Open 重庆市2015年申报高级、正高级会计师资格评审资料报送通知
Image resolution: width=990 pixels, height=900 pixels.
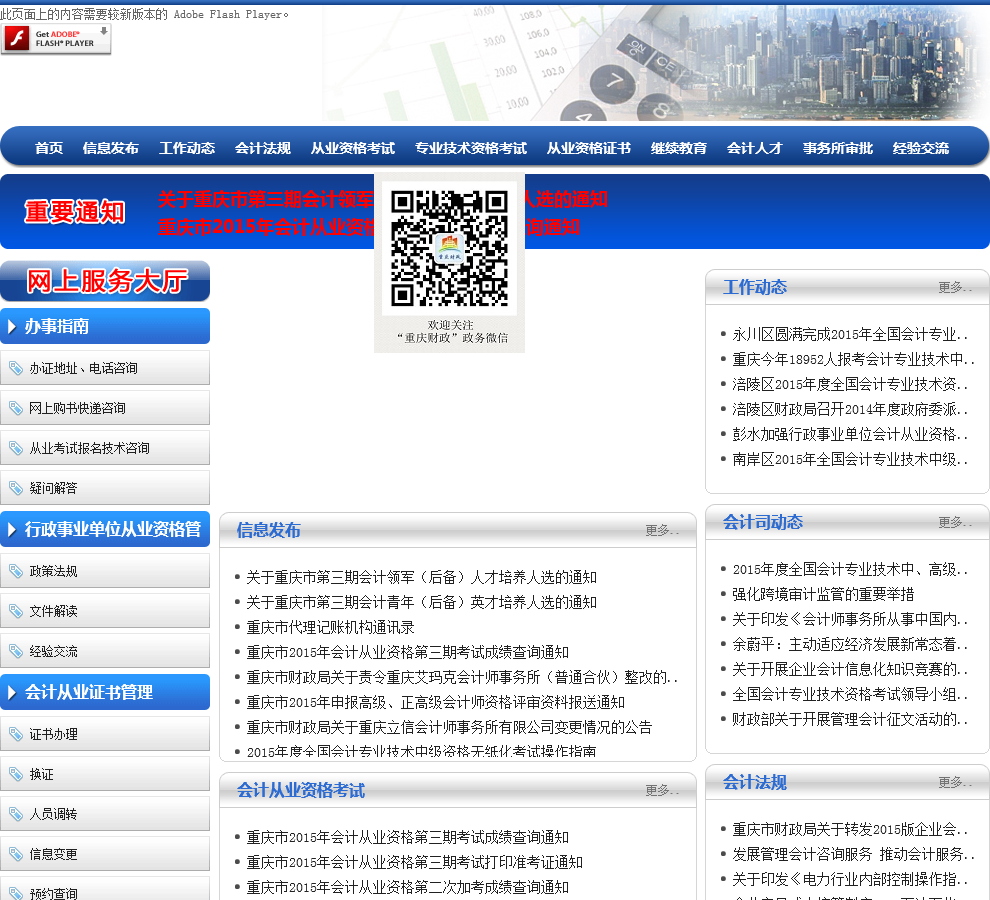435,702
